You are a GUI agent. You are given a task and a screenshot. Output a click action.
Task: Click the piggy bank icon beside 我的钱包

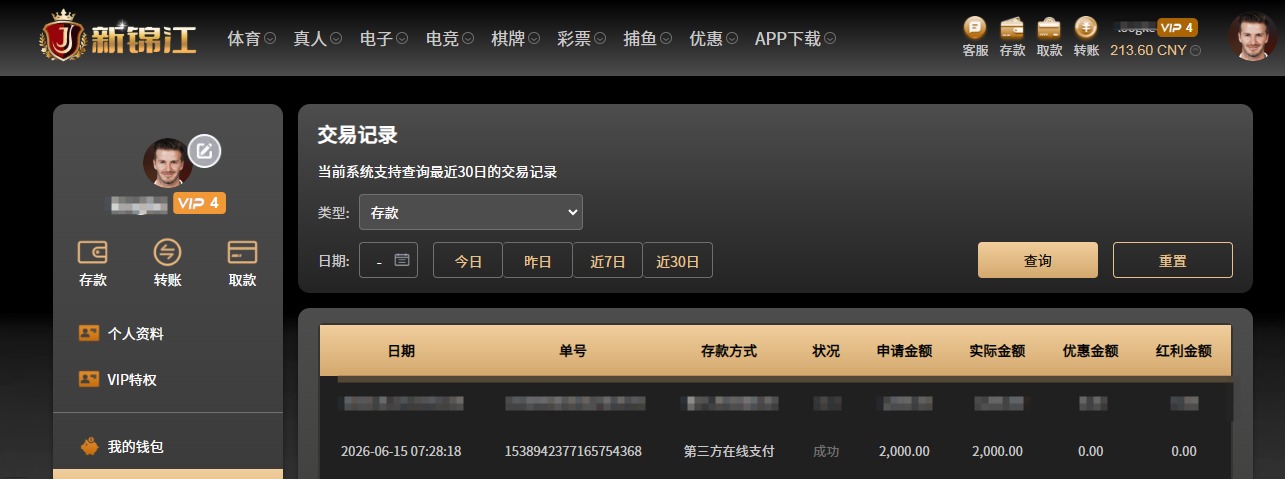(89, 446)
